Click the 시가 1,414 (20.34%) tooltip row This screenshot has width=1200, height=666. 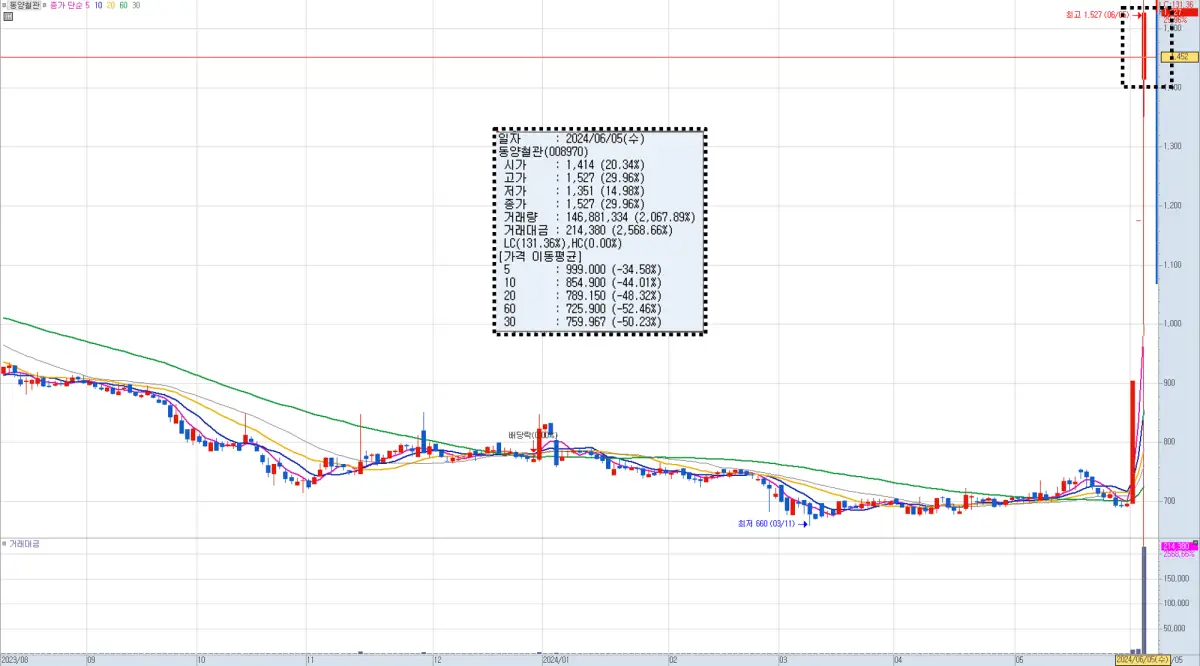[572, 165]
